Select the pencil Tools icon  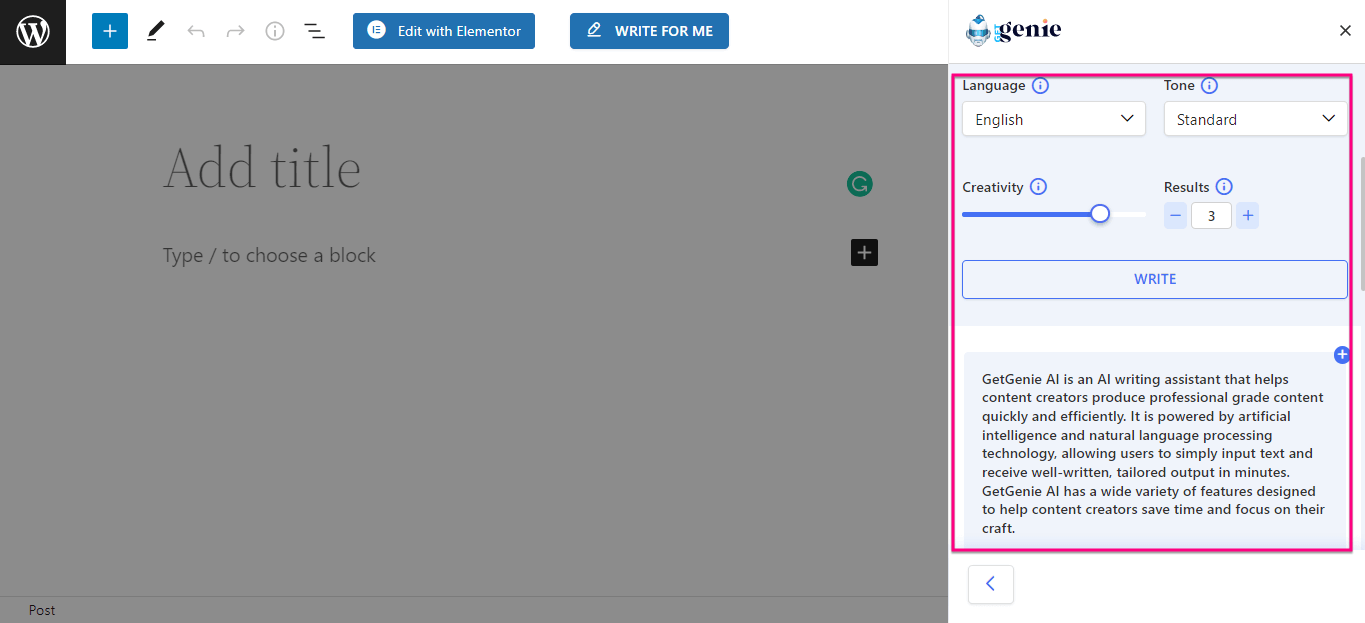click(x=155, y=31)
